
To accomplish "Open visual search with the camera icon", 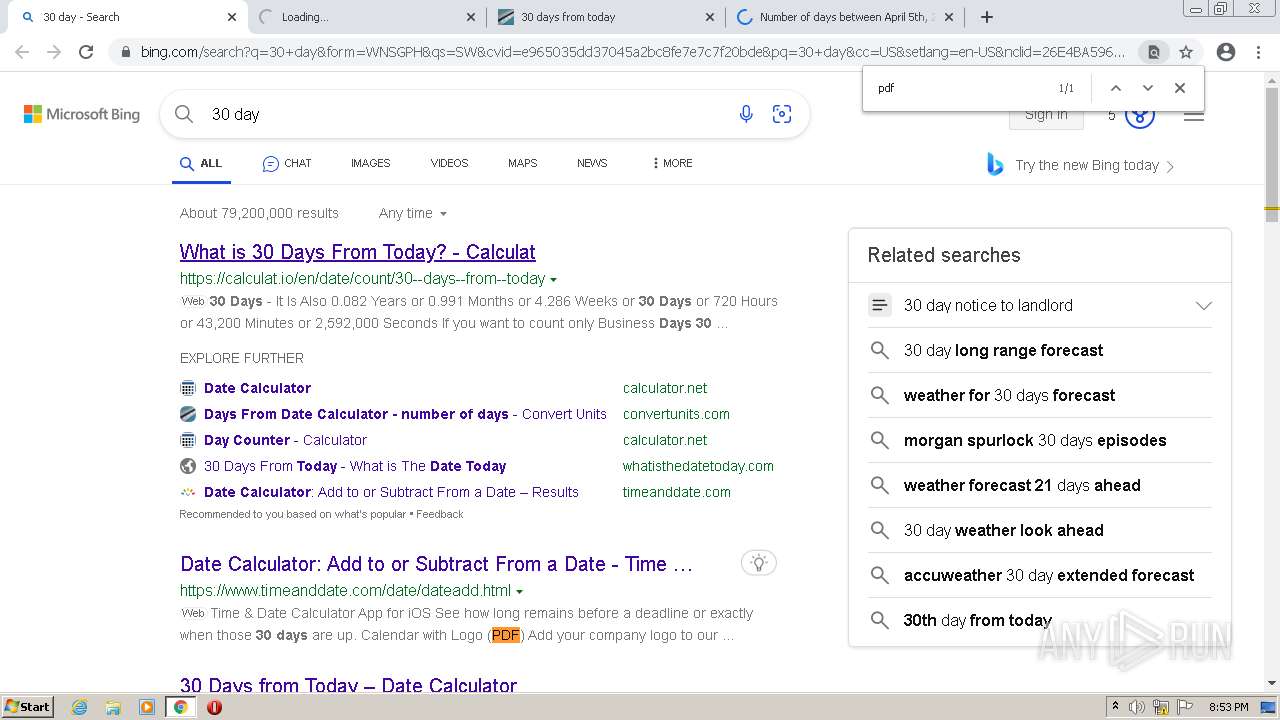I will pos(782,114).
